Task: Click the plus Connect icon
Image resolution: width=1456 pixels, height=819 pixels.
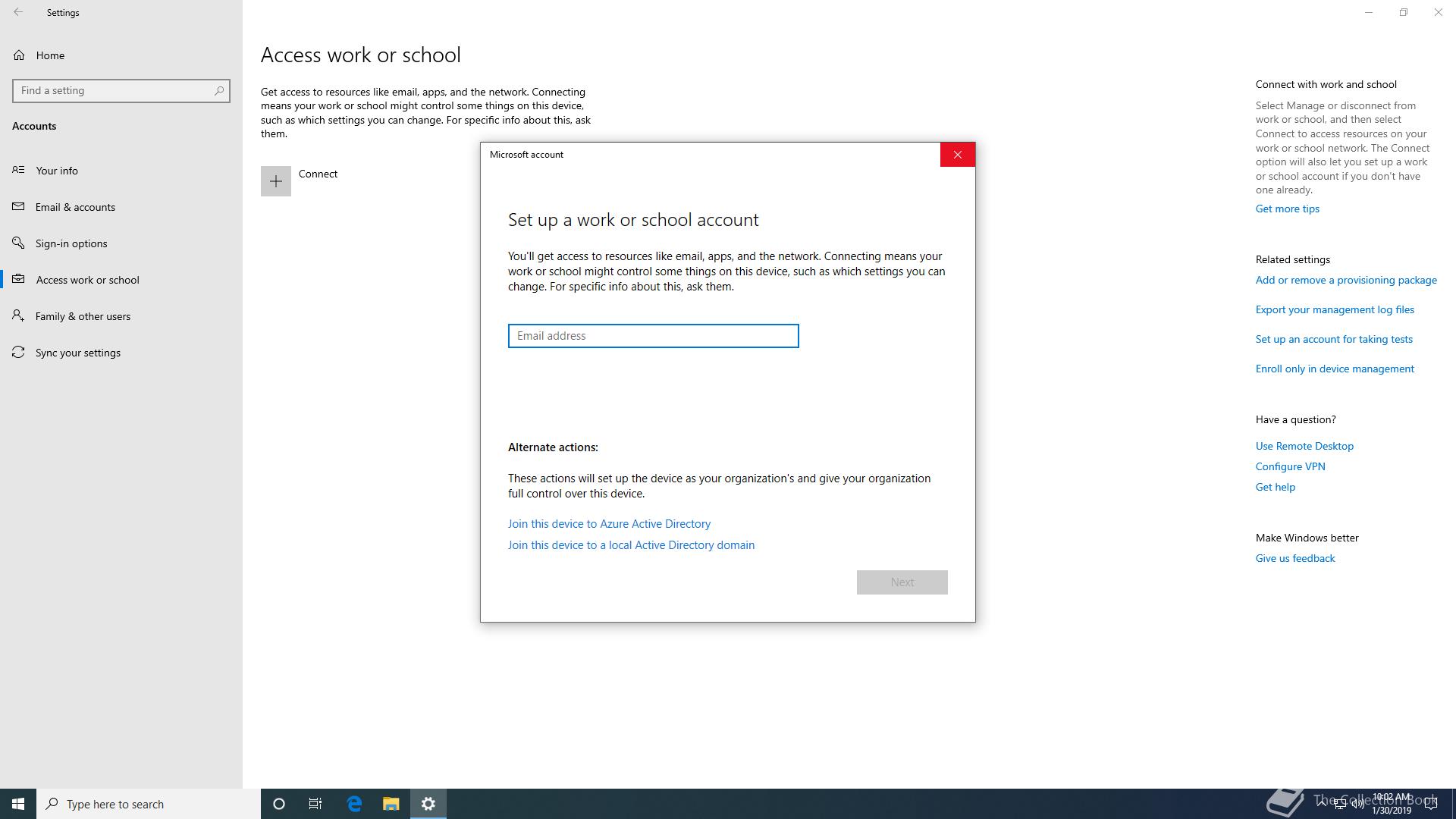Action: [x=276, y=181]
